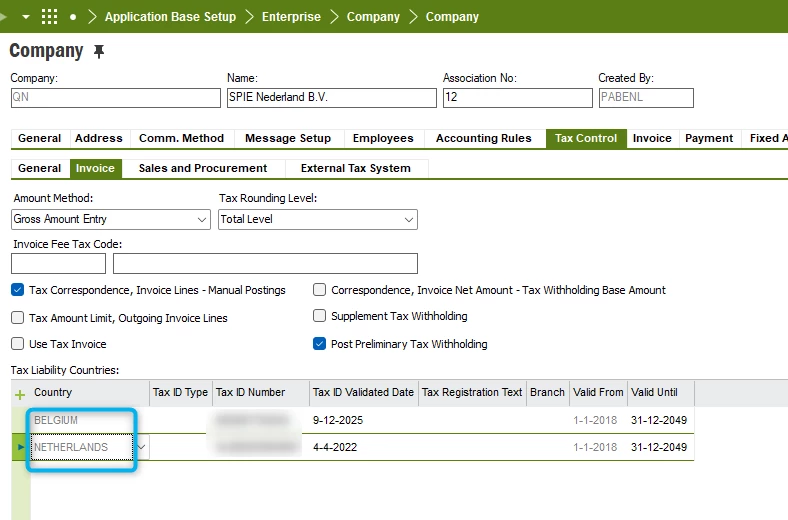
Task: Click the Name field SPIE Nederland B.V.
Action: (x=332, y=97)
